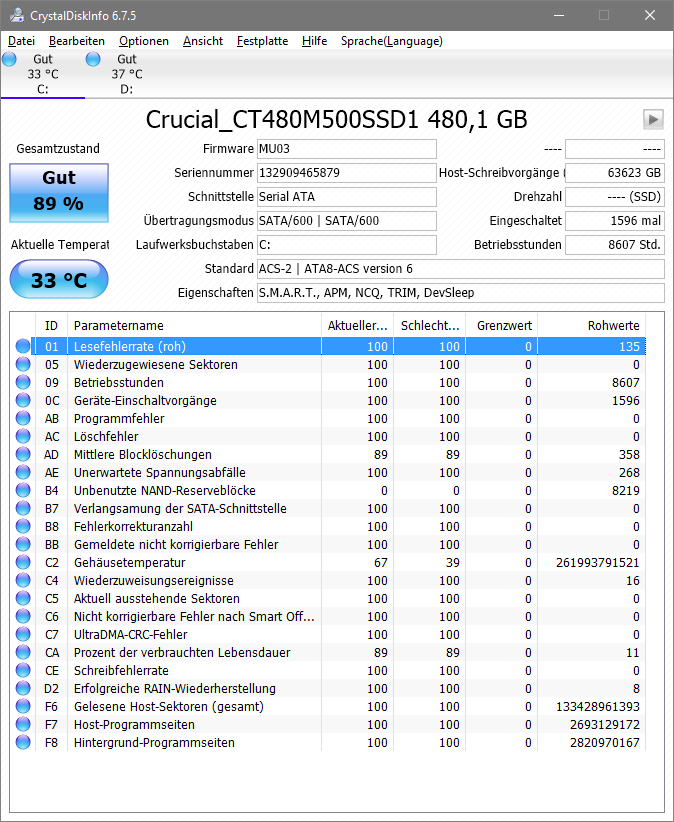Click status orb for Wiederzugewiesene Sektoren

(x=23, y=364)
